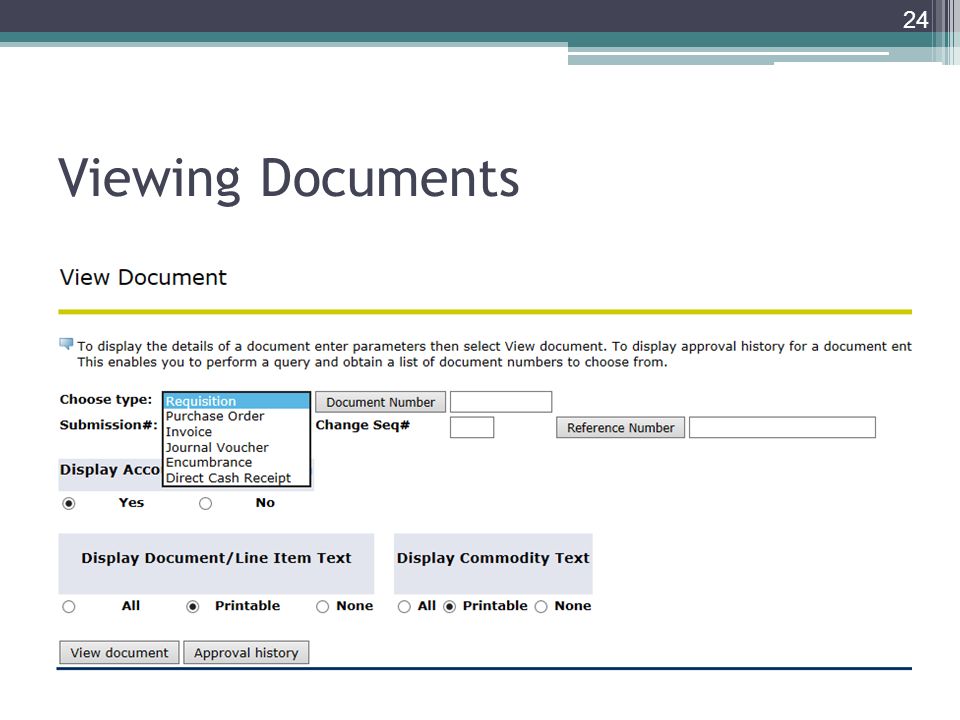960x720 pixels.
Task: Open the Reference Number lookup button
Action: [620, 427]
